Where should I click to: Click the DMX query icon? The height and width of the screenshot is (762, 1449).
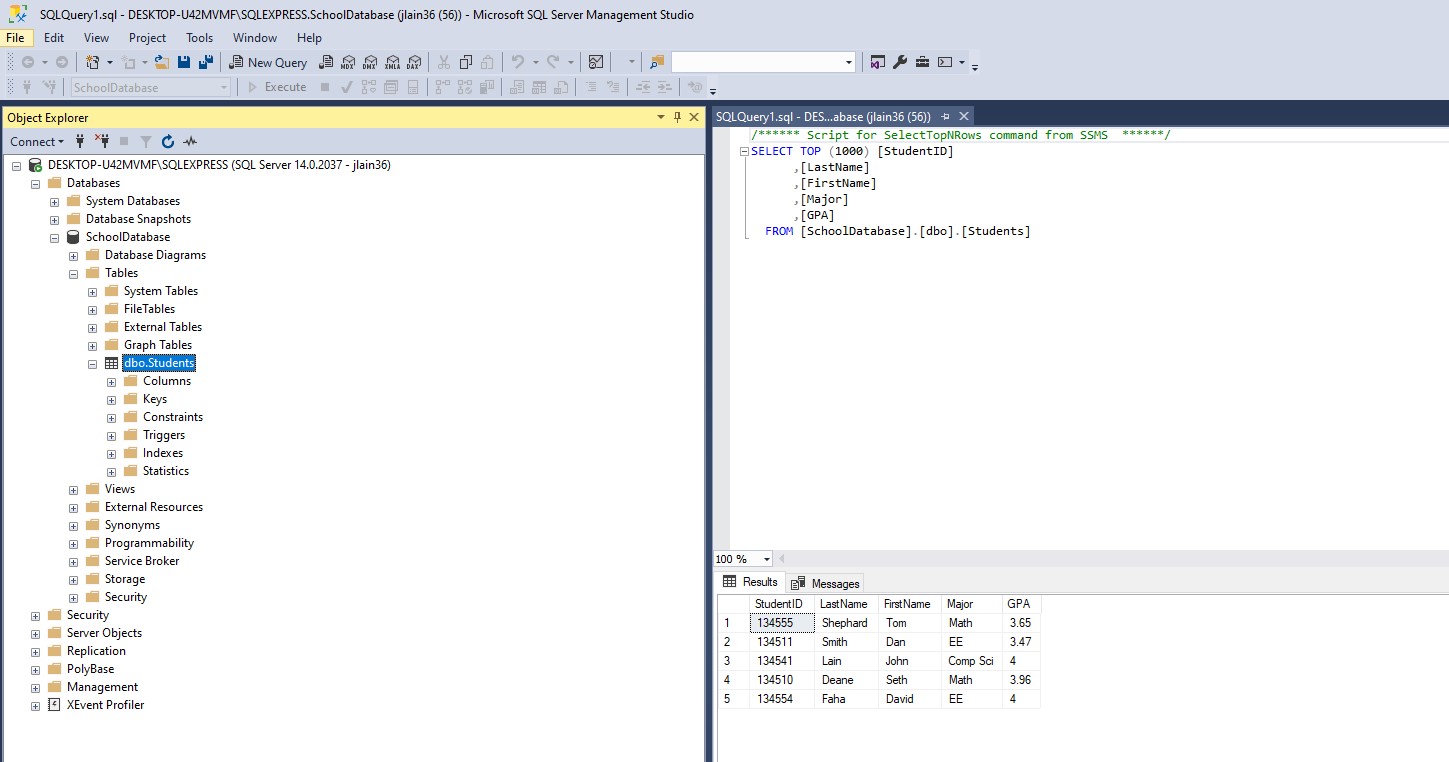pos(370,62)
